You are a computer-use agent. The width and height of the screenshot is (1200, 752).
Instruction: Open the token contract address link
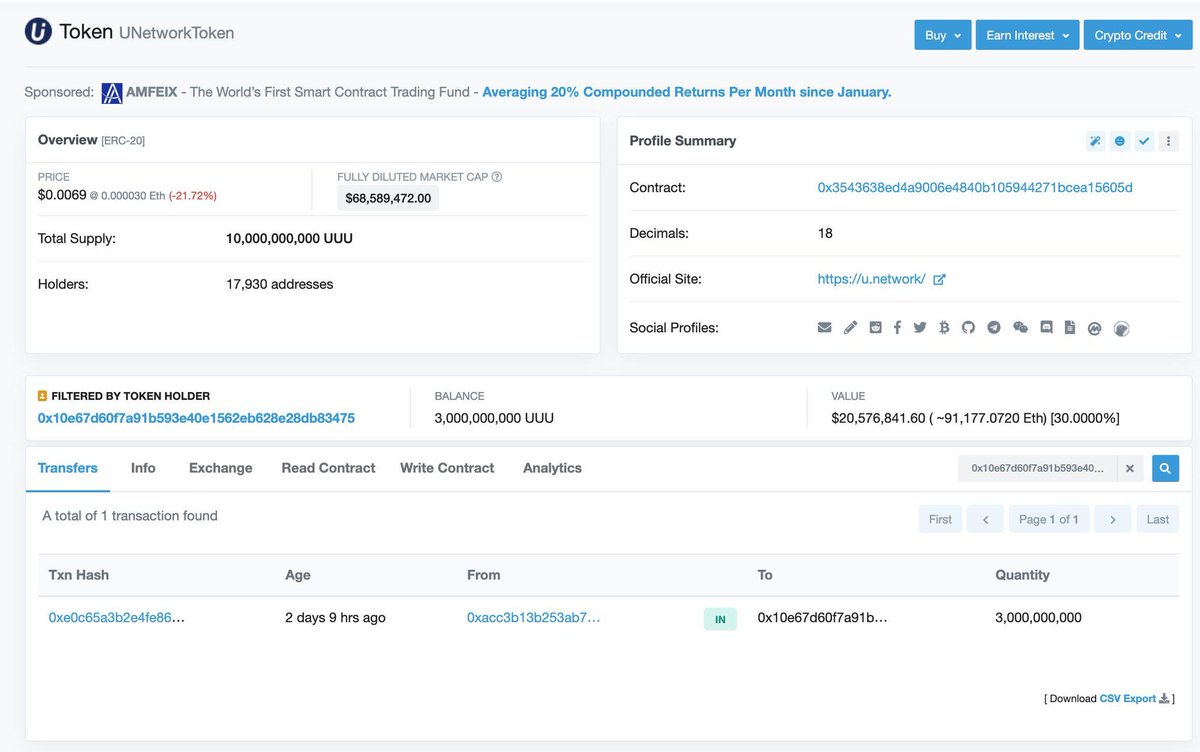click(975, 188)
